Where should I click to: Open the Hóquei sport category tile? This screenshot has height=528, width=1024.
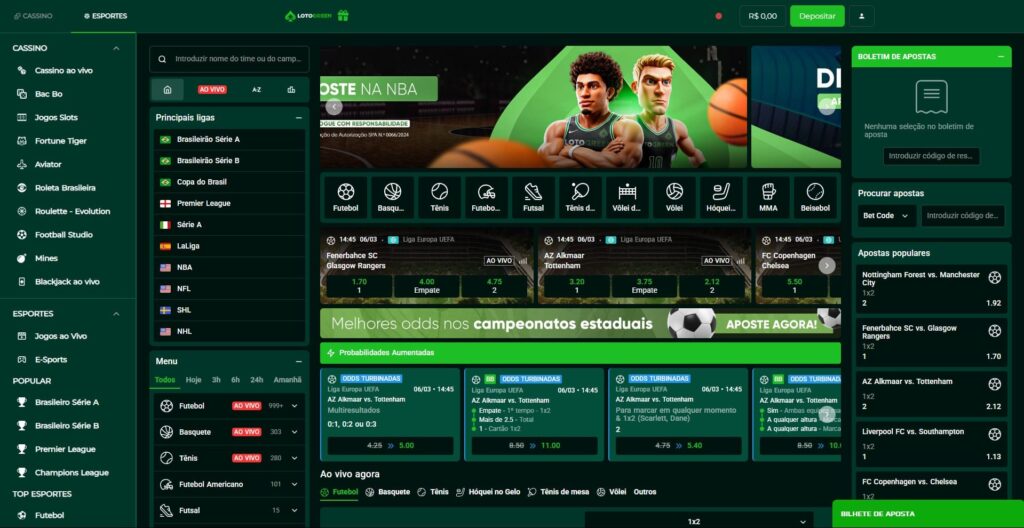[x=722, y=197]
